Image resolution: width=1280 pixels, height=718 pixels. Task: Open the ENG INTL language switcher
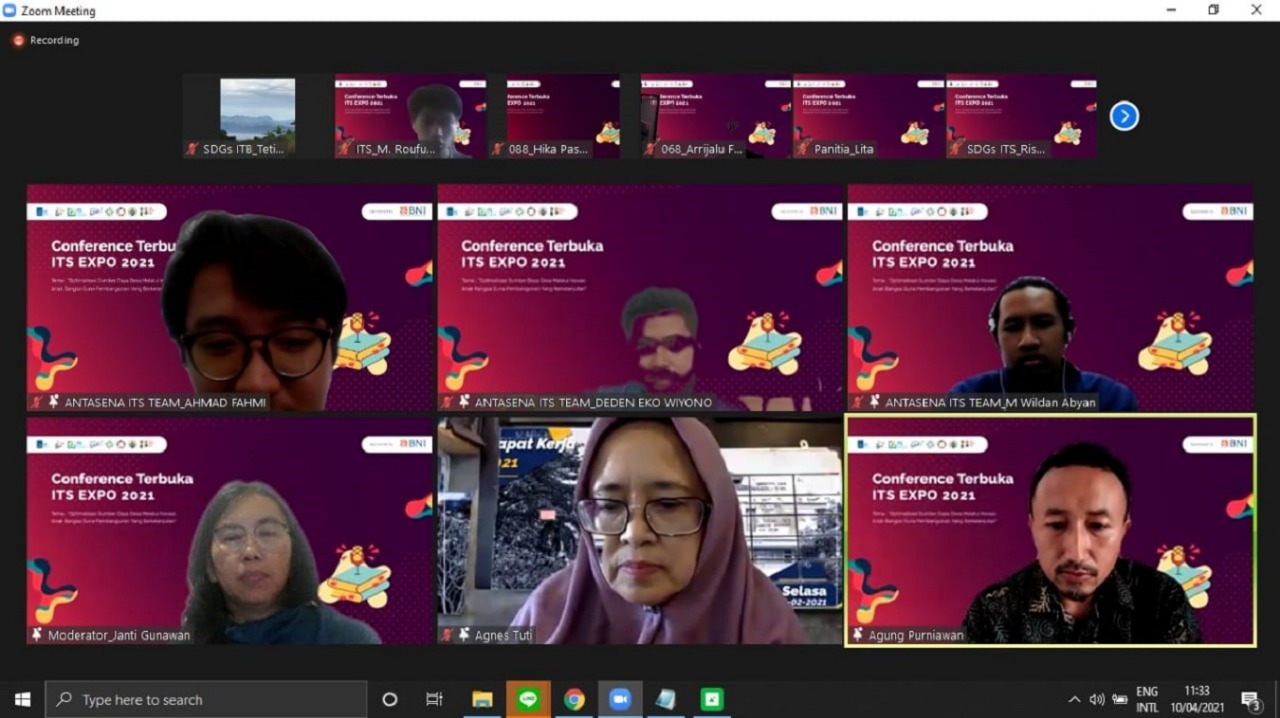click(x=1146, y=699)
